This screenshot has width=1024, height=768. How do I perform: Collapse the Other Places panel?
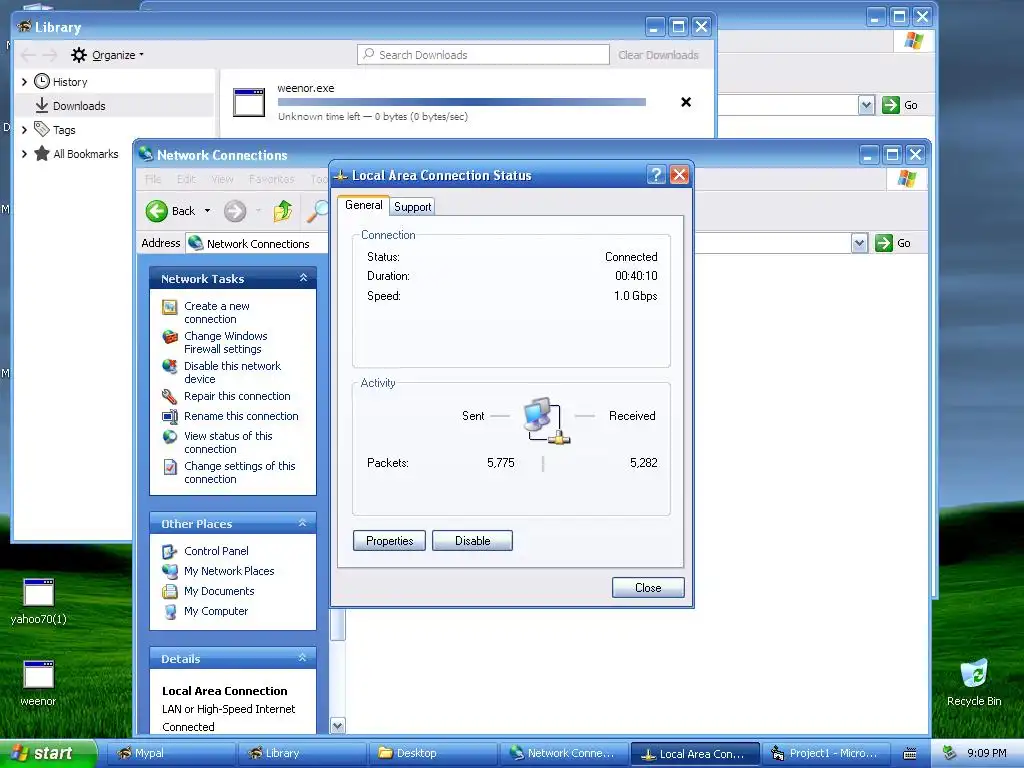(x=302, y=523)
